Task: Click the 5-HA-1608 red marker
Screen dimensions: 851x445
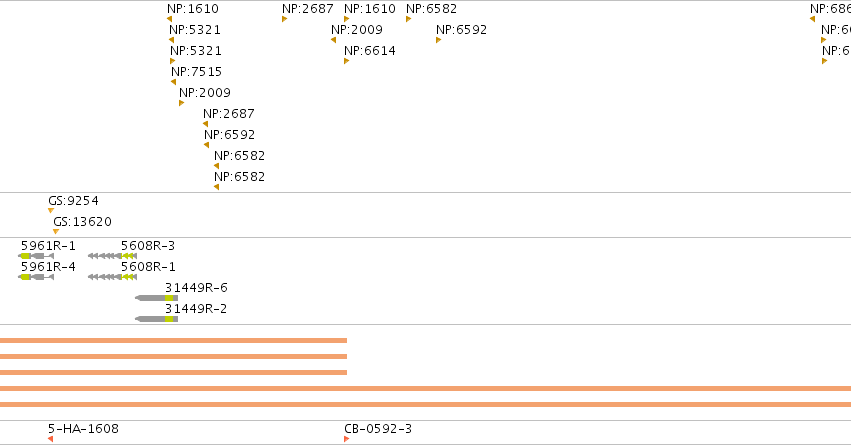Action: [x=50, y=438]
